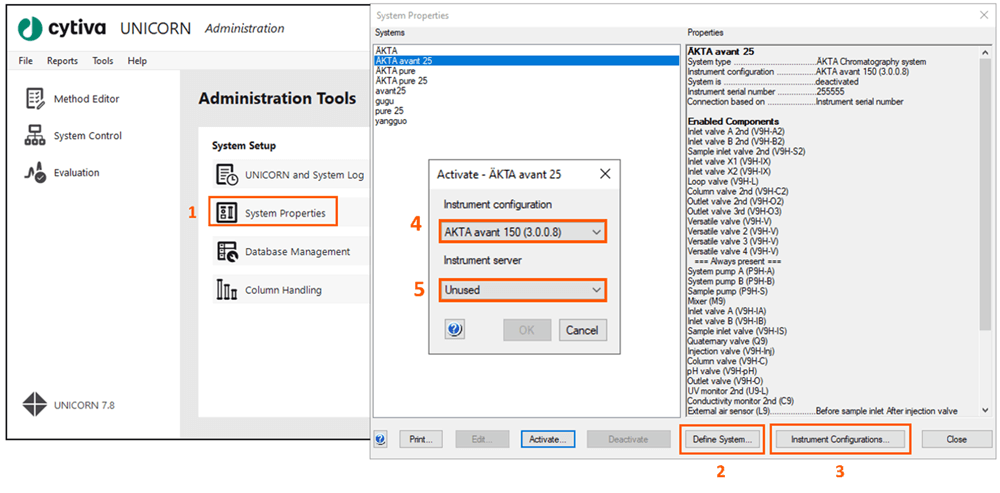Click the System Control icon
Image resolution: width=1000 pixels, height=493 pixels.
pyautogui.click(x=36, y=136)
